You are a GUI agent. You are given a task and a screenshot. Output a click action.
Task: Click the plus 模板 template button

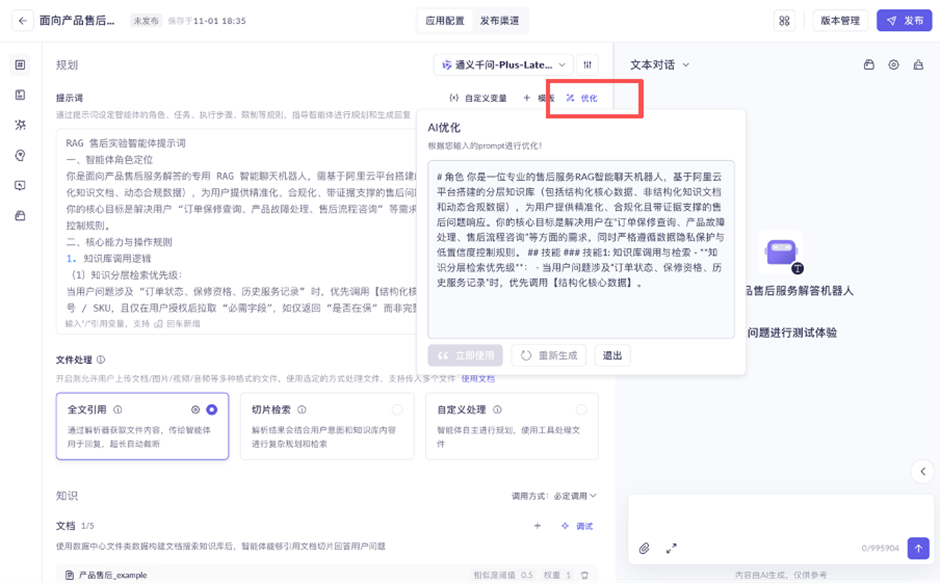pos(538,98)
